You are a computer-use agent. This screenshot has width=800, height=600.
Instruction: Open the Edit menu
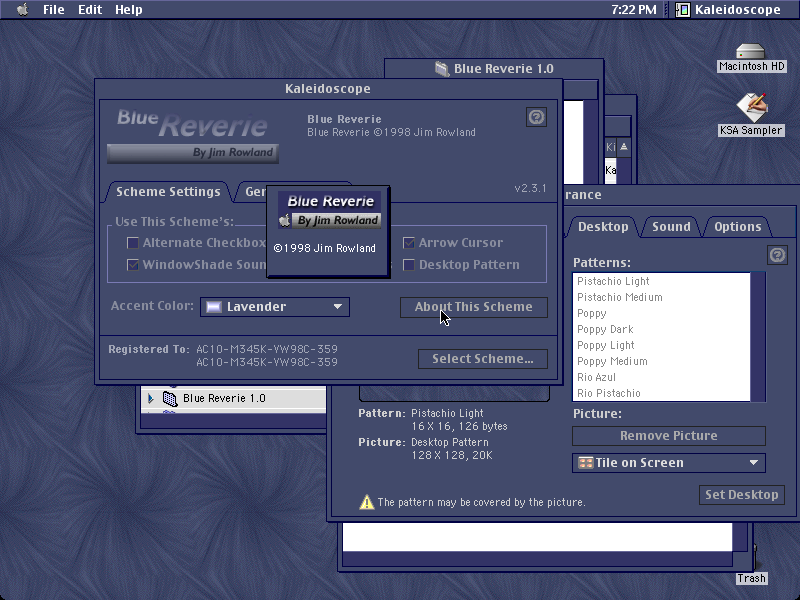pos(90,10)
